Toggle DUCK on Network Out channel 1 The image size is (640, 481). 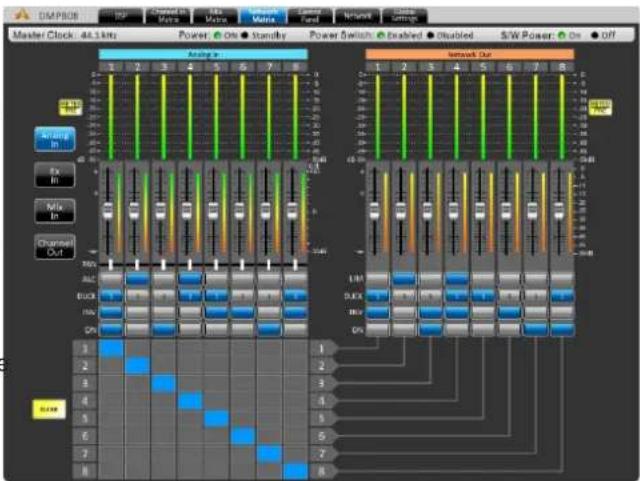tap(378, 296)
